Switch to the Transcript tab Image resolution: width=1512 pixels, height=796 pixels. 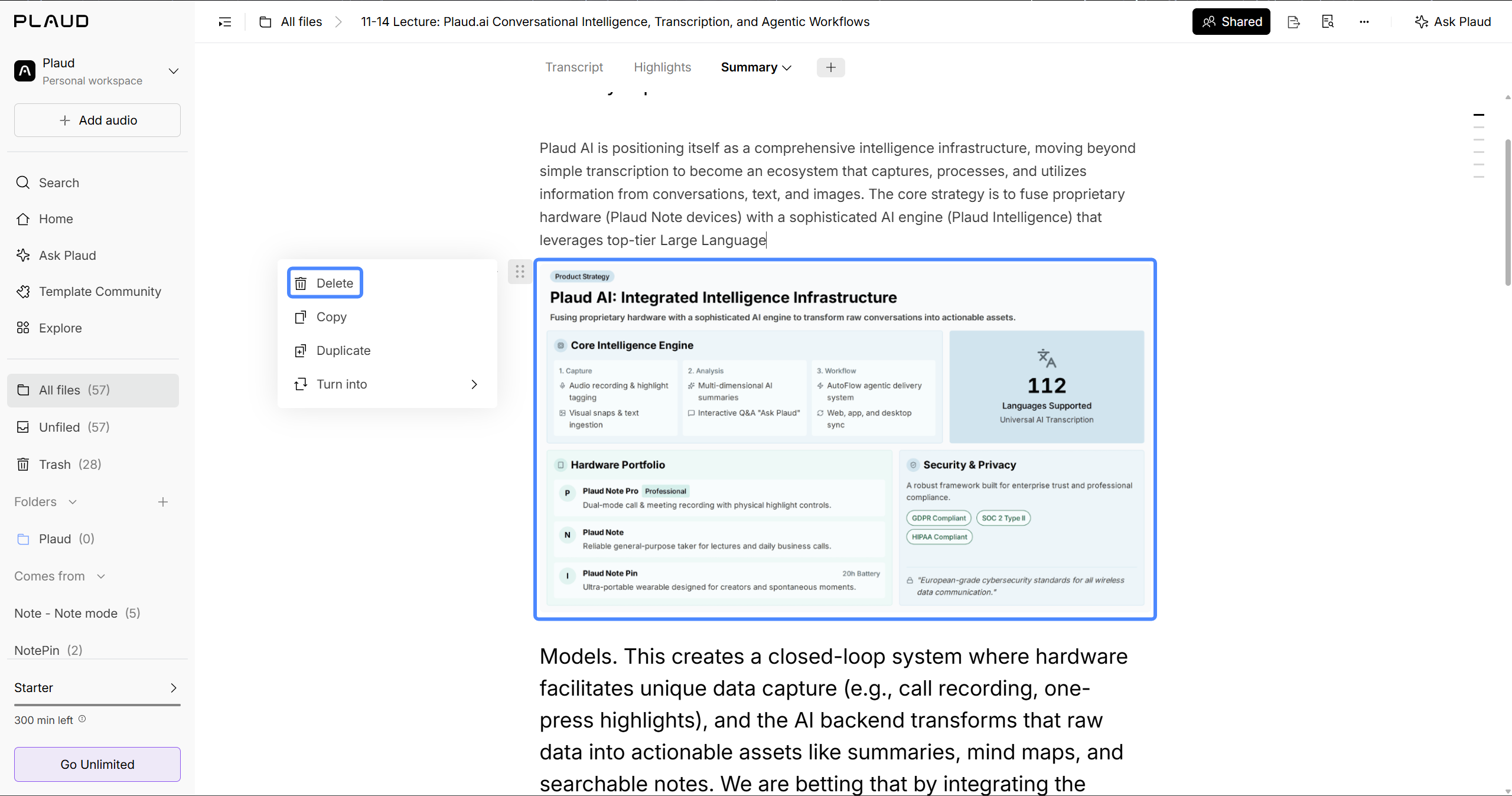(x=574, y=67)
